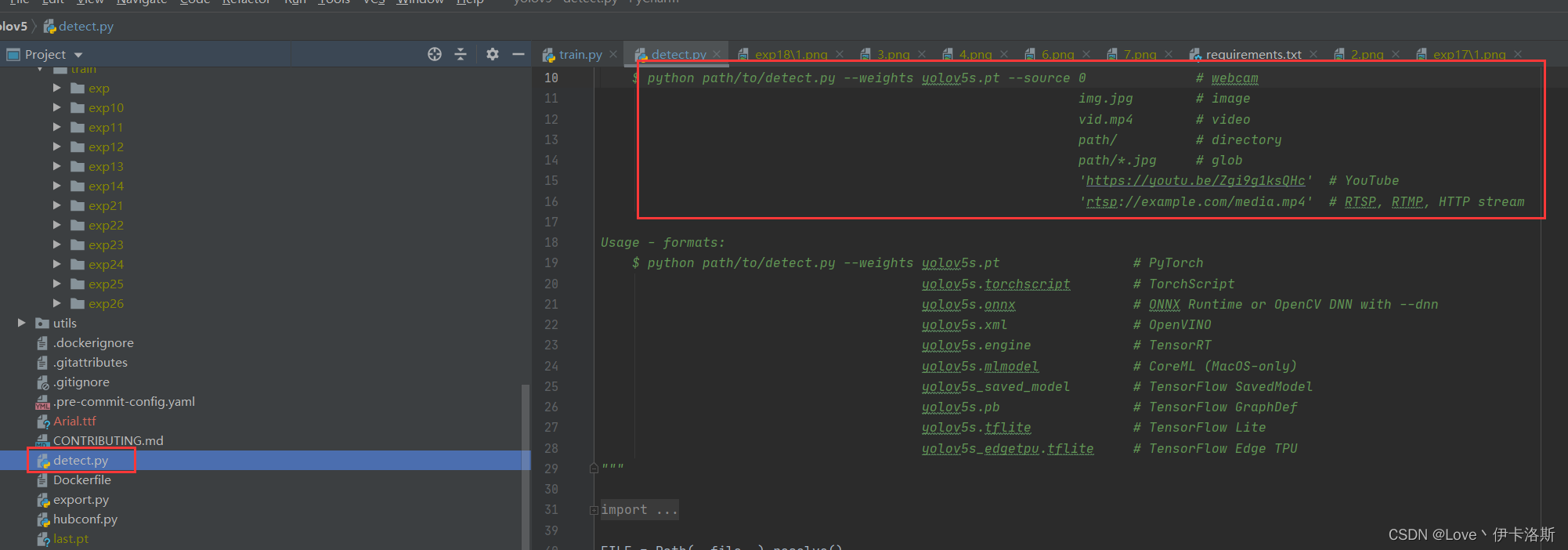Select detect.py in project tree
1568x550 pixels.
(81, 460)
